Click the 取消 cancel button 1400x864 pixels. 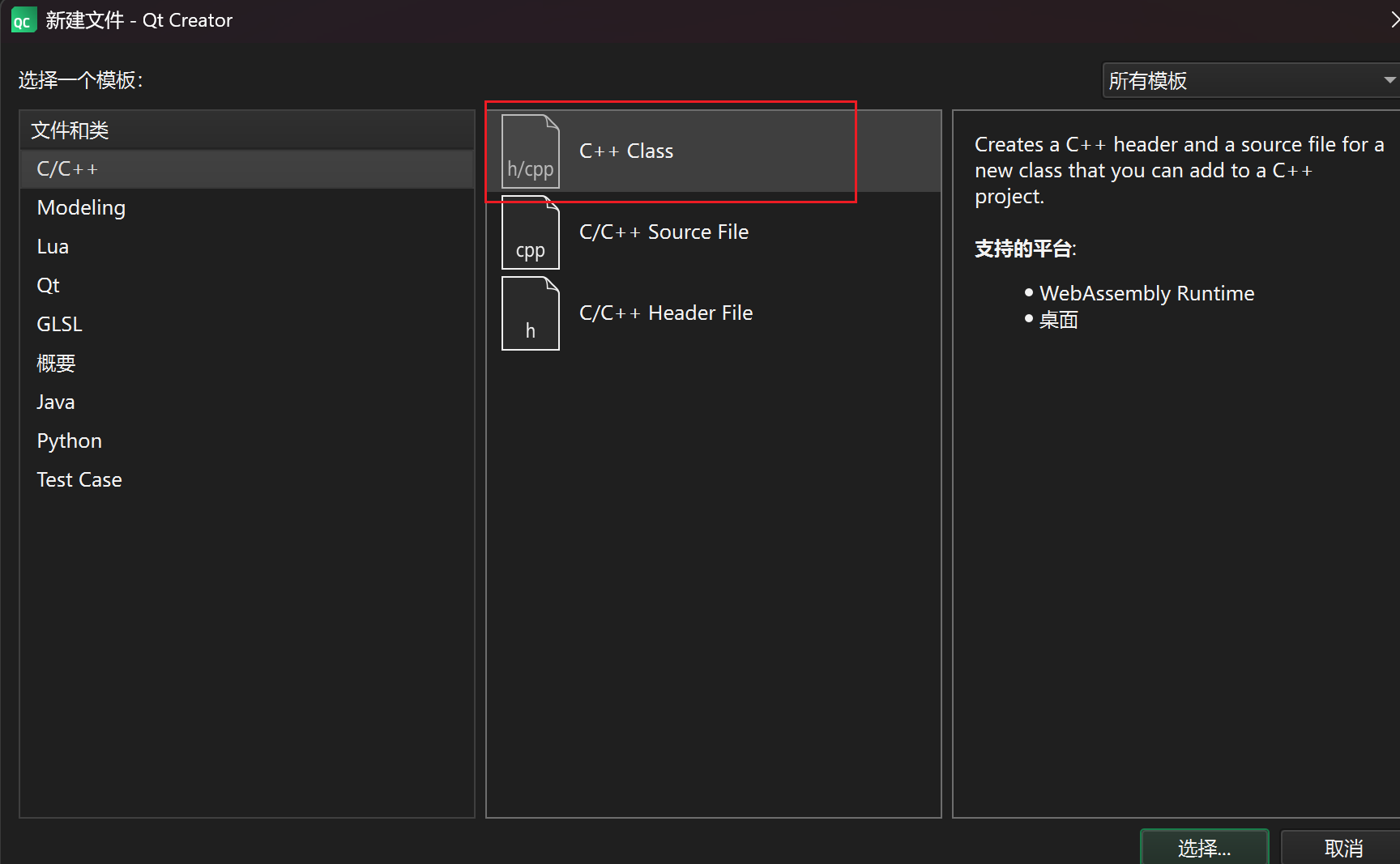1342,848
